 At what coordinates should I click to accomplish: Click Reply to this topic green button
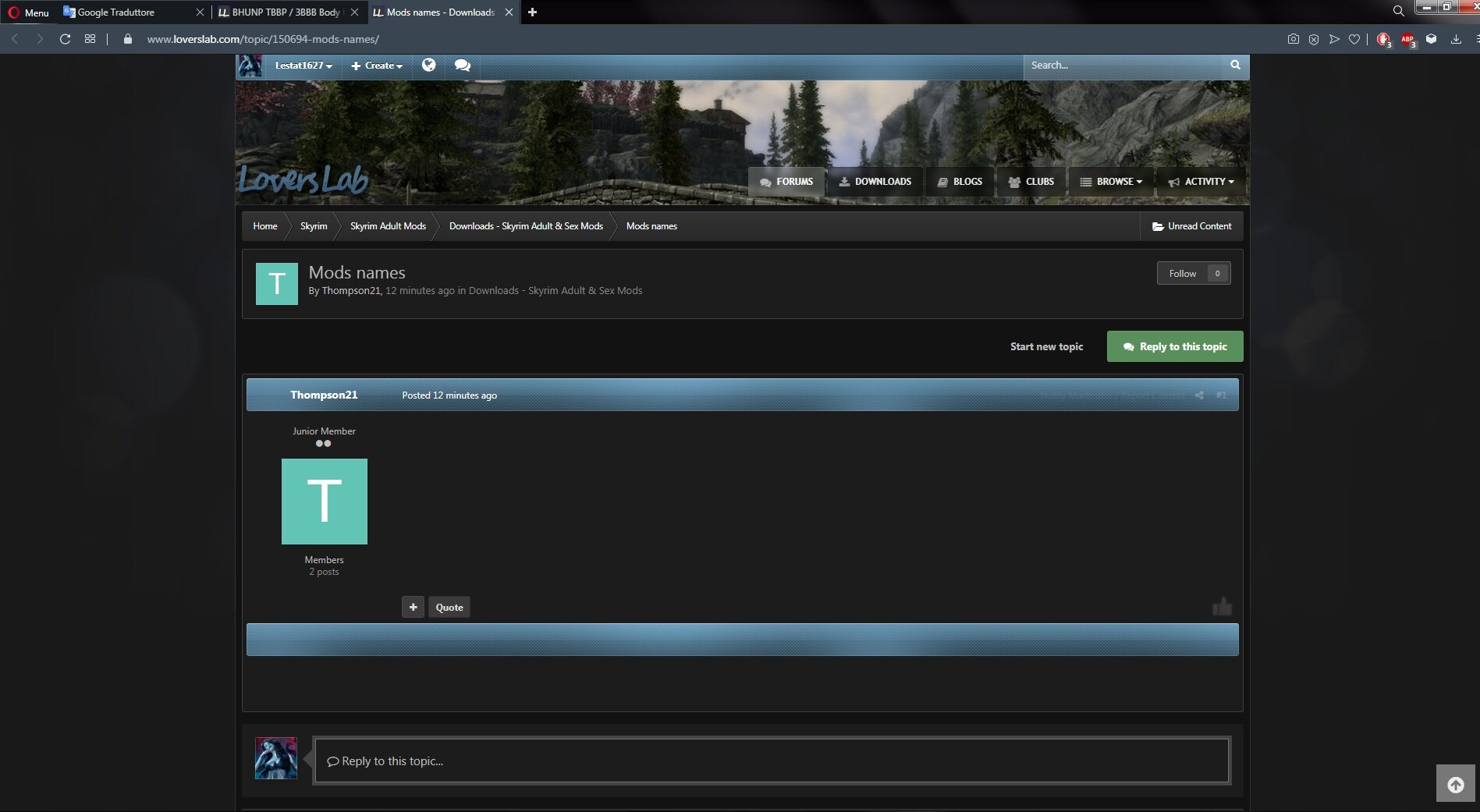click(x=1175, y=346)
